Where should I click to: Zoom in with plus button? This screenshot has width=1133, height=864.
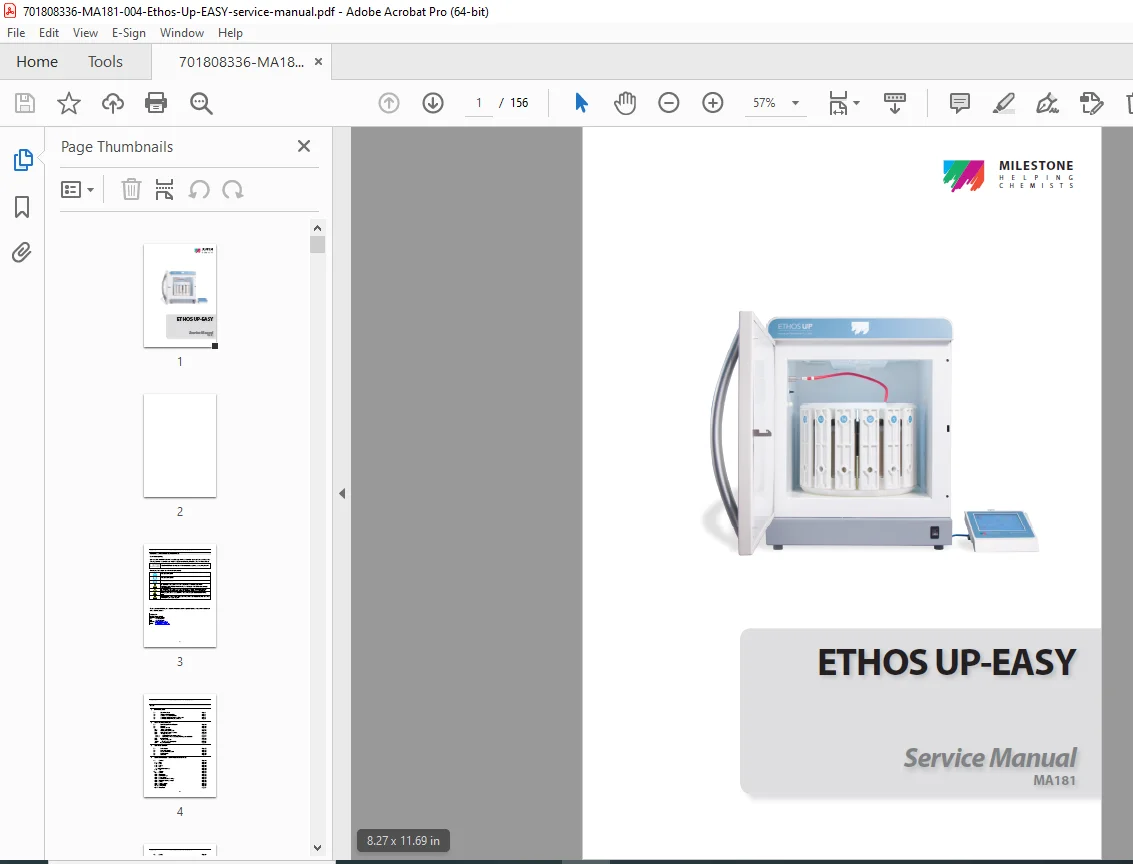712,103
